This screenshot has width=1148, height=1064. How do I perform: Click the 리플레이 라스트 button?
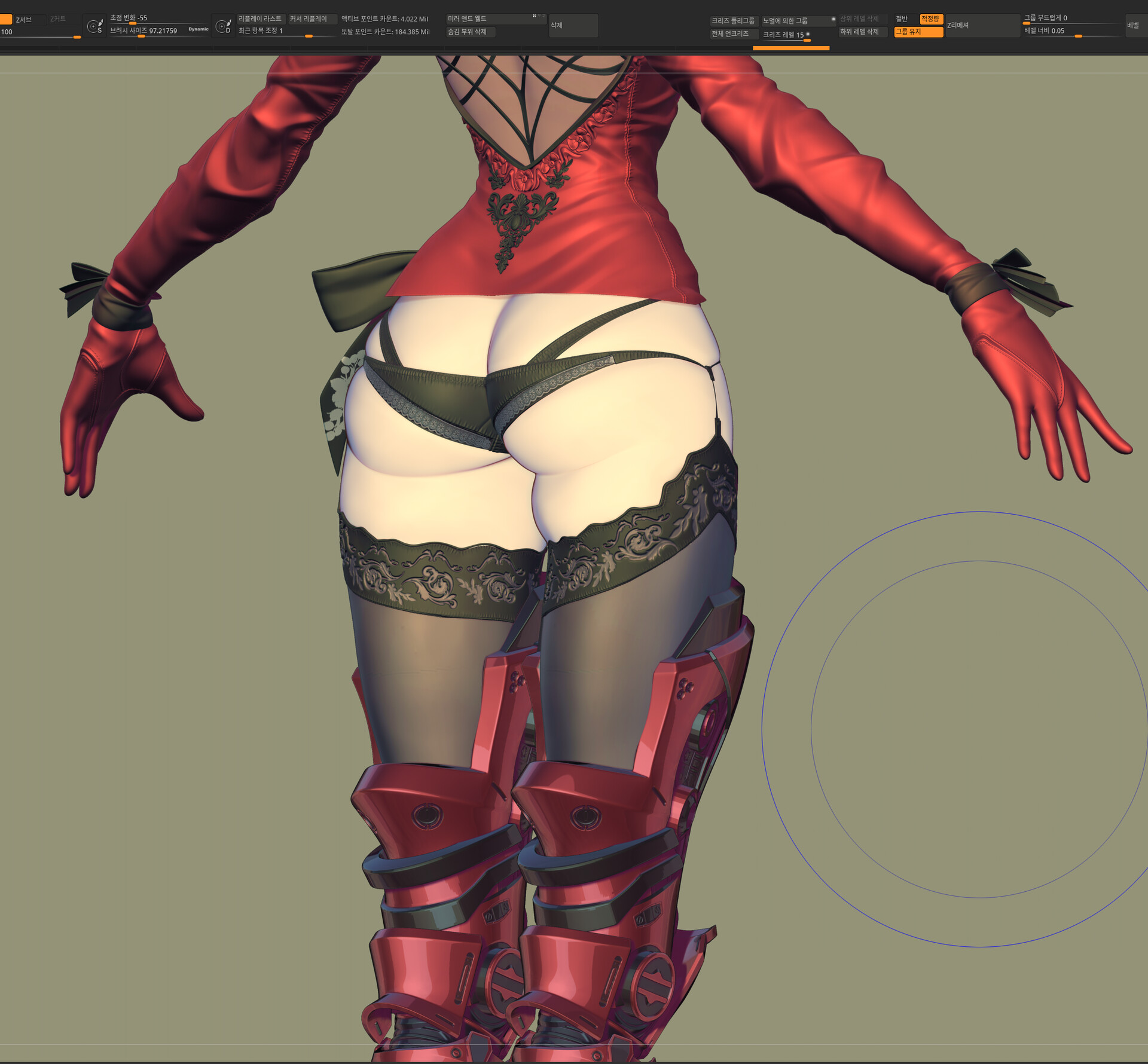pyautogui.click(x=261, y=19)
